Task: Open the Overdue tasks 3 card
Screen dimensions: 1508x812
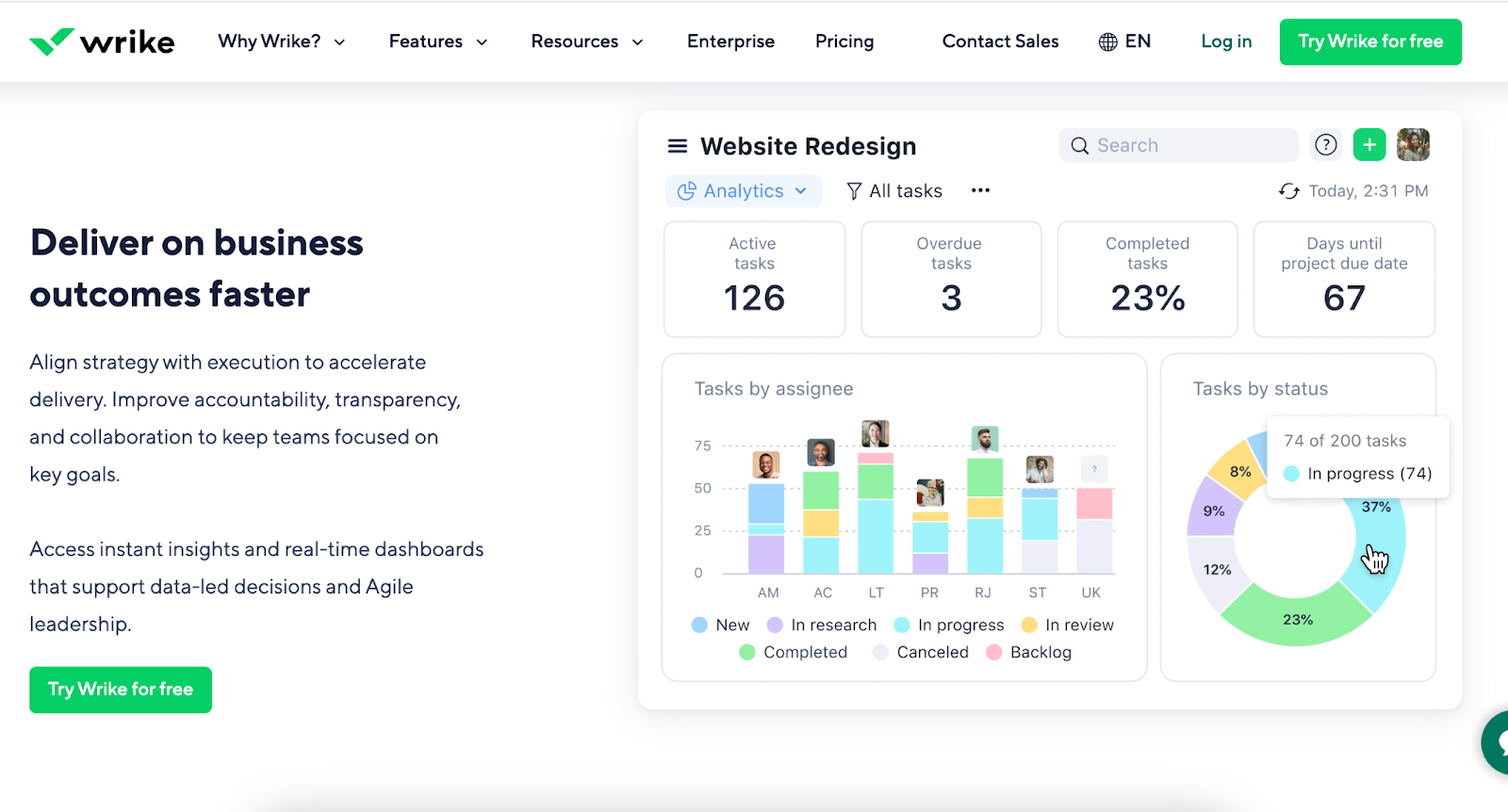Action: (x=951, y=279)
